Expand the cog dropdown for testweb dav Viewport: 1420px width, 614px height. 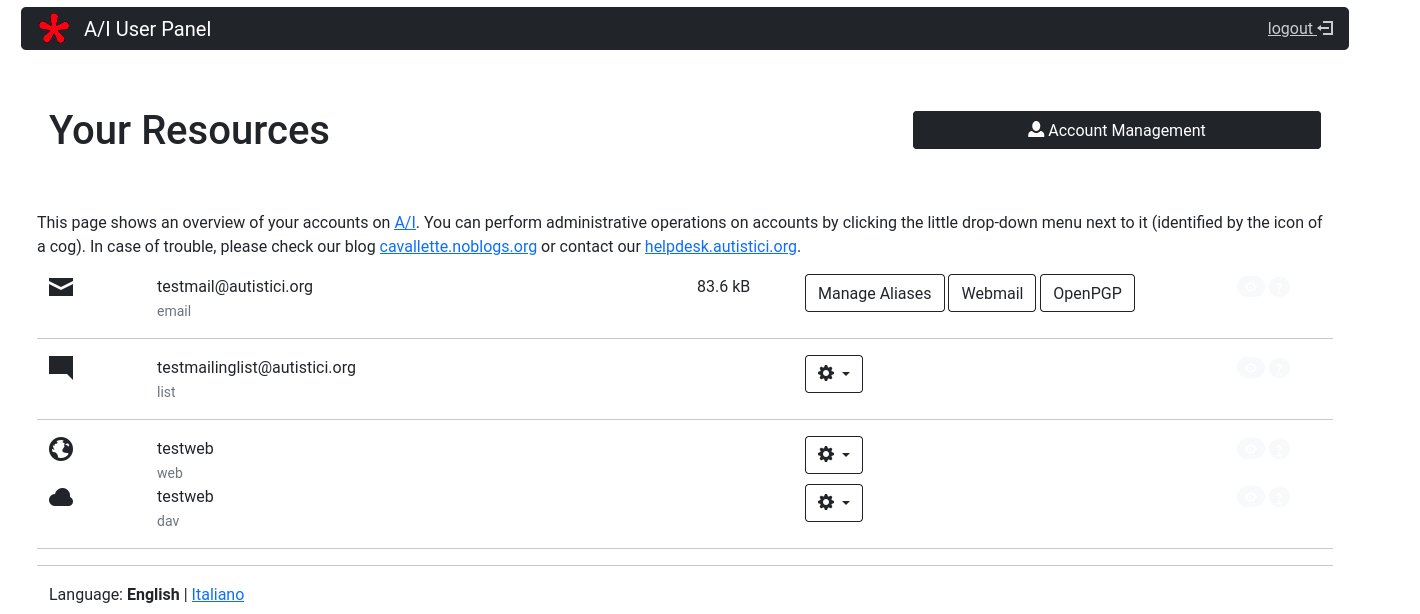point(833,503)
